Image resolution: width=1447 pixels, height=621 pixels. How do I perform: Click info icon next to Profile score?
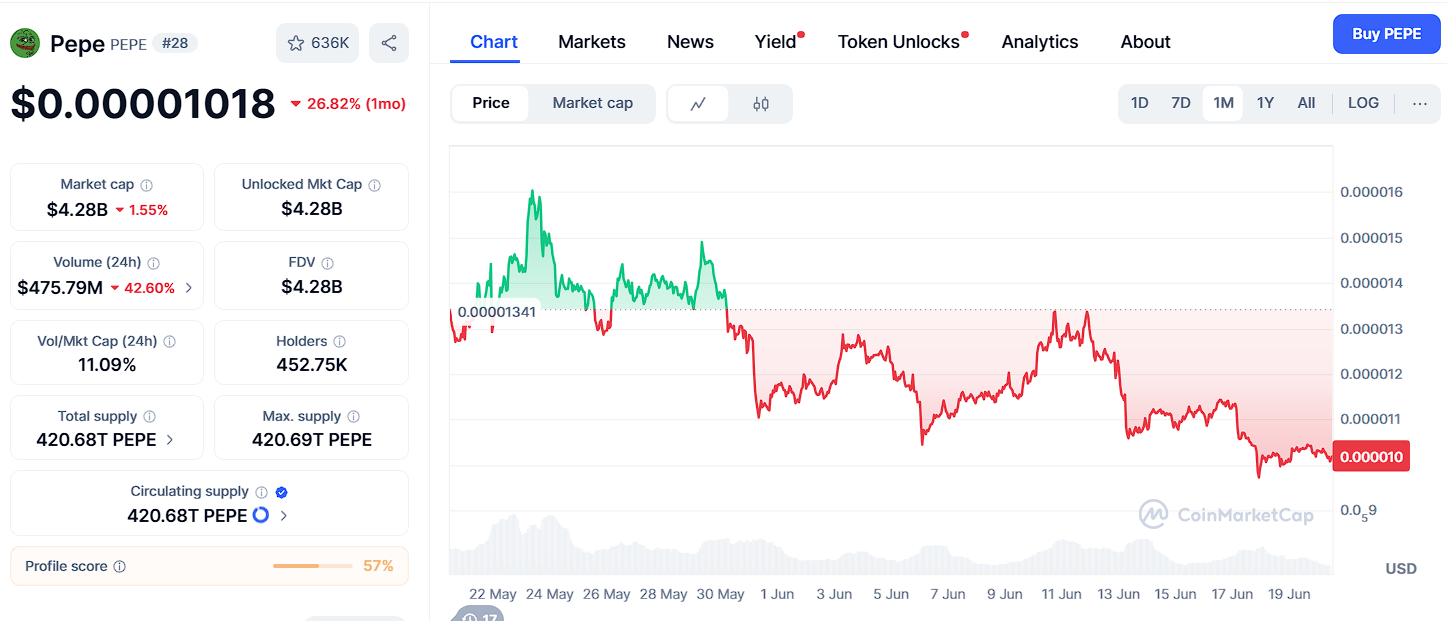[120, 567]
